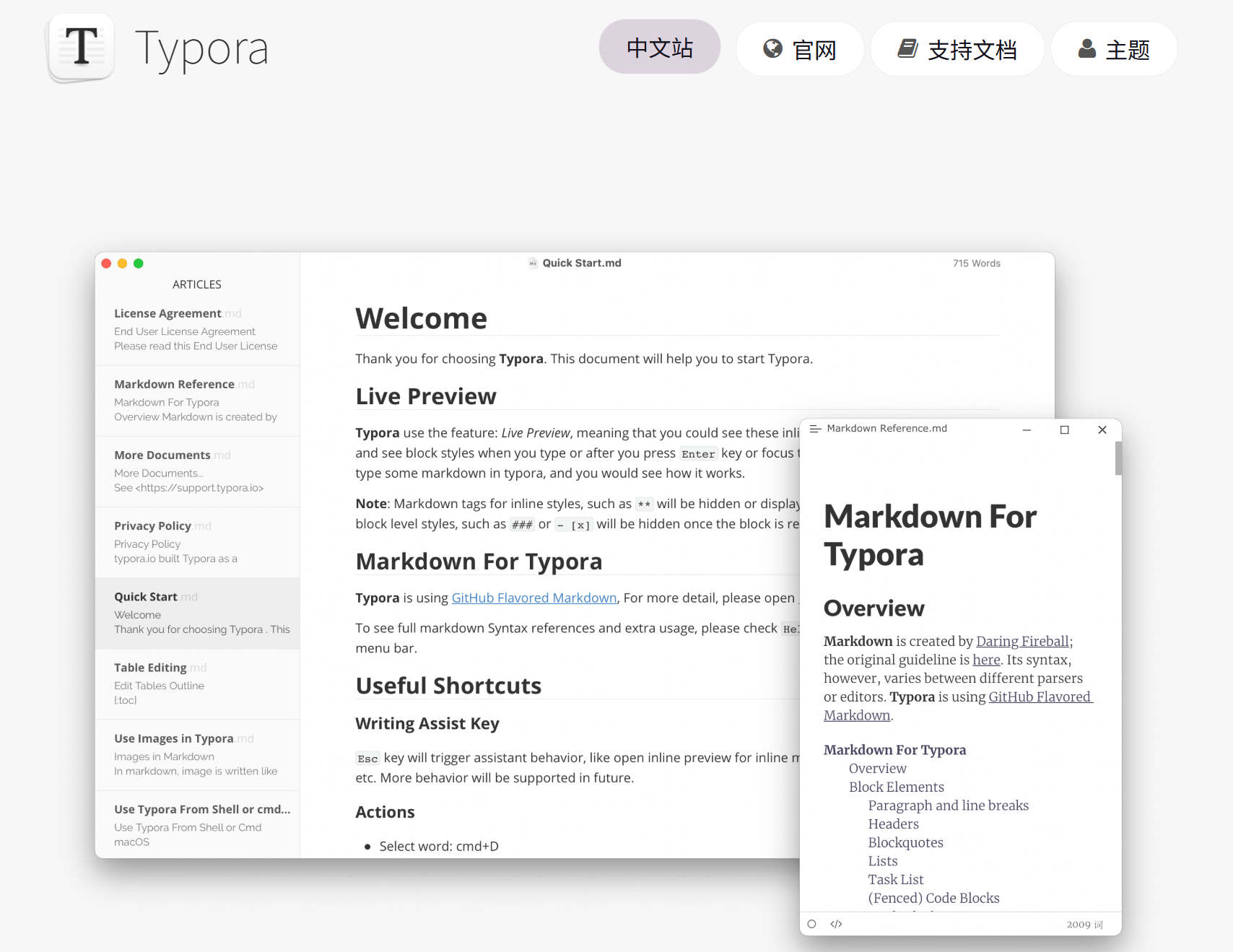Click the Writing Assist Key heading
Screen dimensions: 1233x952
[427, 724]
